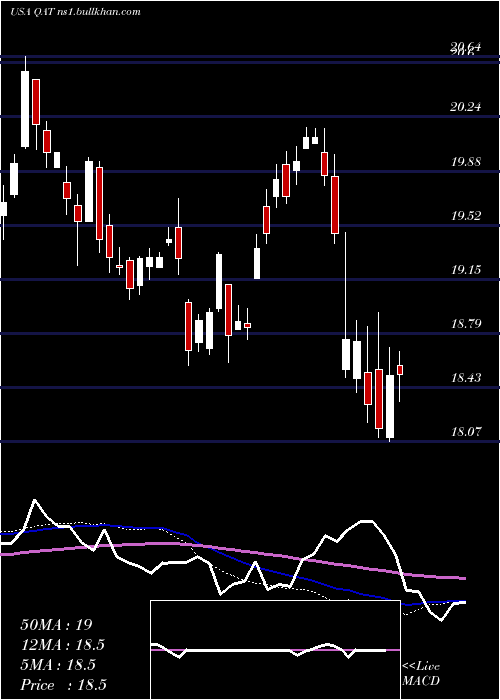Click the 20.24 price level label
The width and height of the screenshot is (500, 700).
pos(466,107)
